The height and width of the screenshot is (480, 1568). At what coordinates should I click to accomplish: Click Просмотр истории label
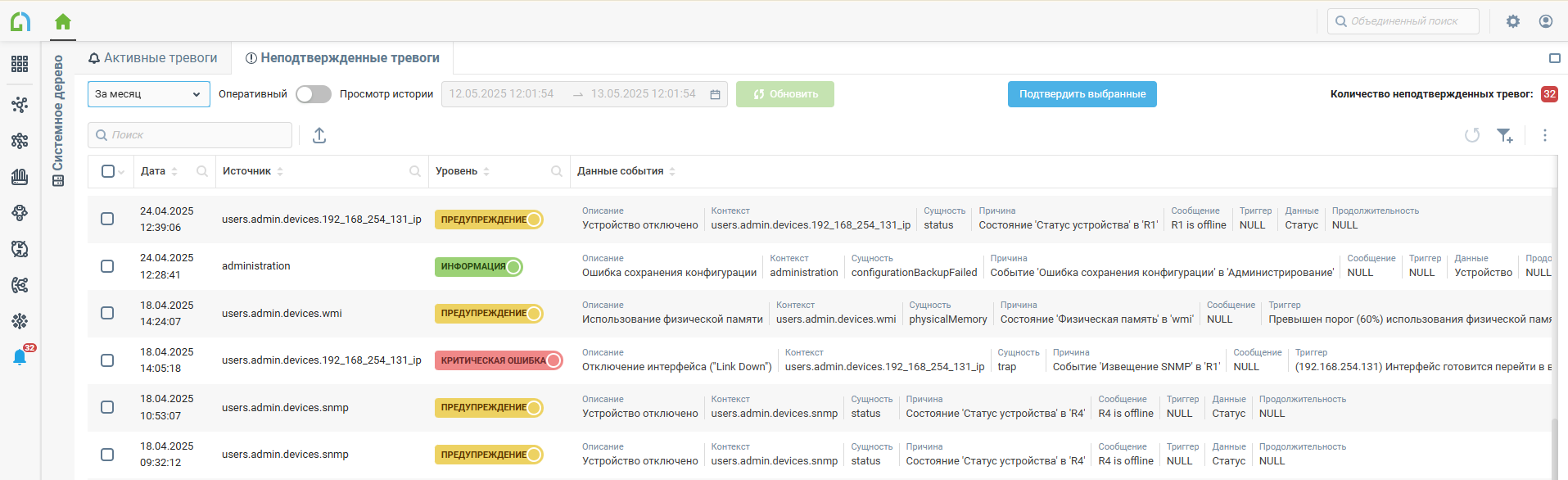pos(386,94)
